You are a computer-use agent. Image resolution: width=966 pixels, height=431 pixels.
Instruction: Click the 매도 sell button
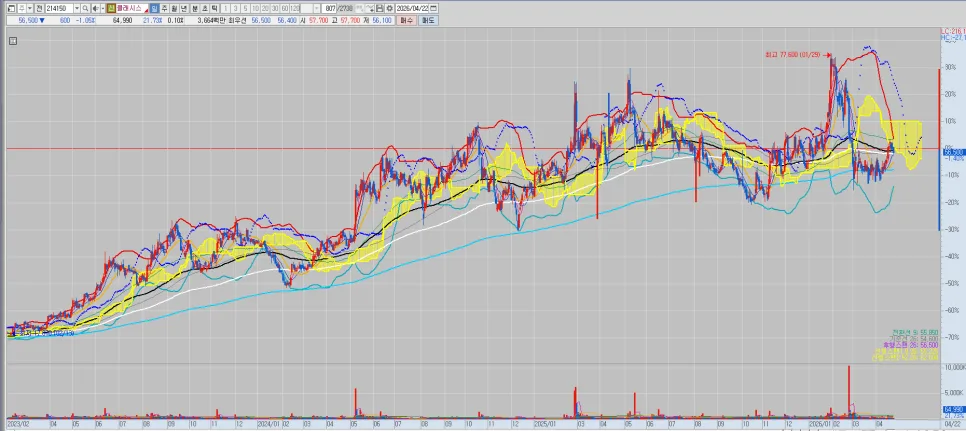tap(428, 20)
